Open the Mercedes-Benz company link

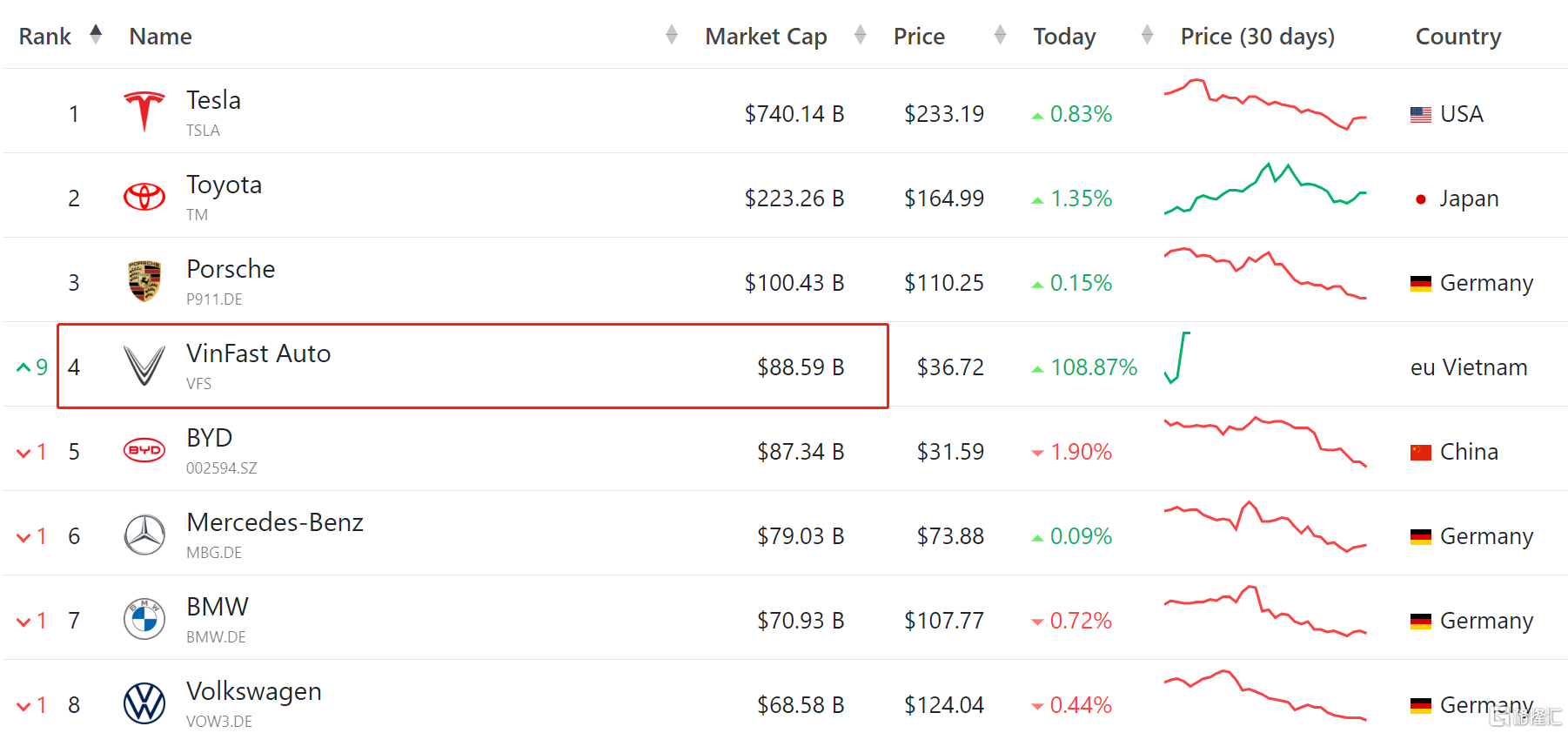[275, 522]
